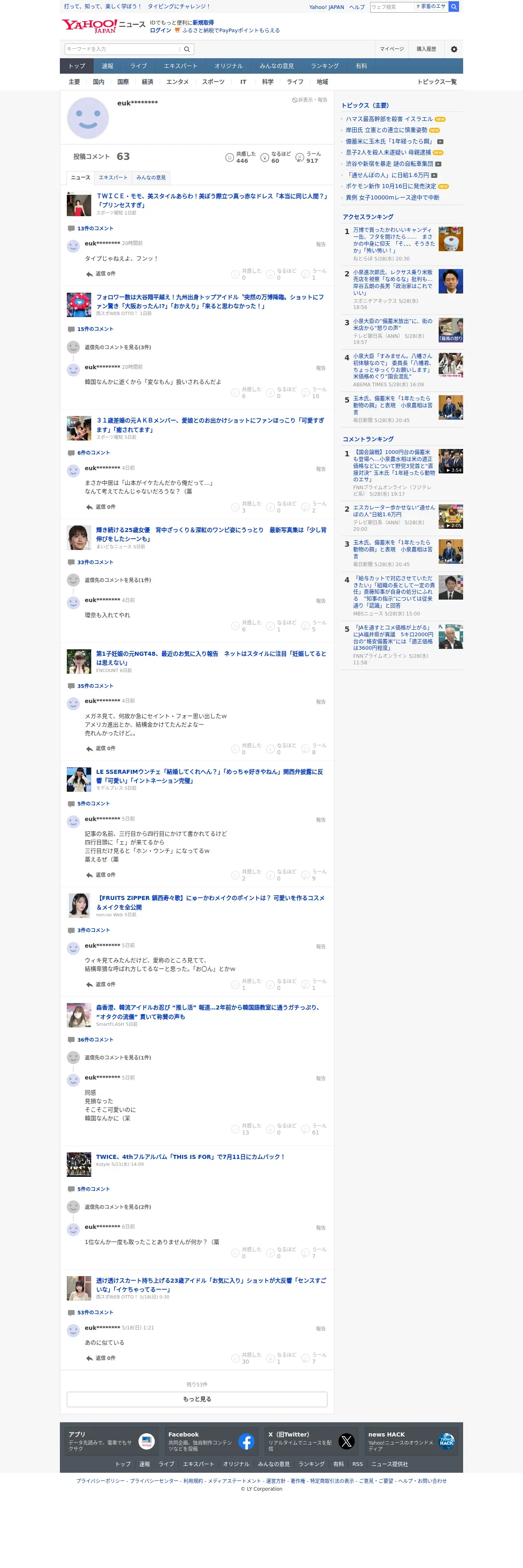Click the news HACK icon in the footer
This screenshot has width=523, height=1568.
point(446,1441)
